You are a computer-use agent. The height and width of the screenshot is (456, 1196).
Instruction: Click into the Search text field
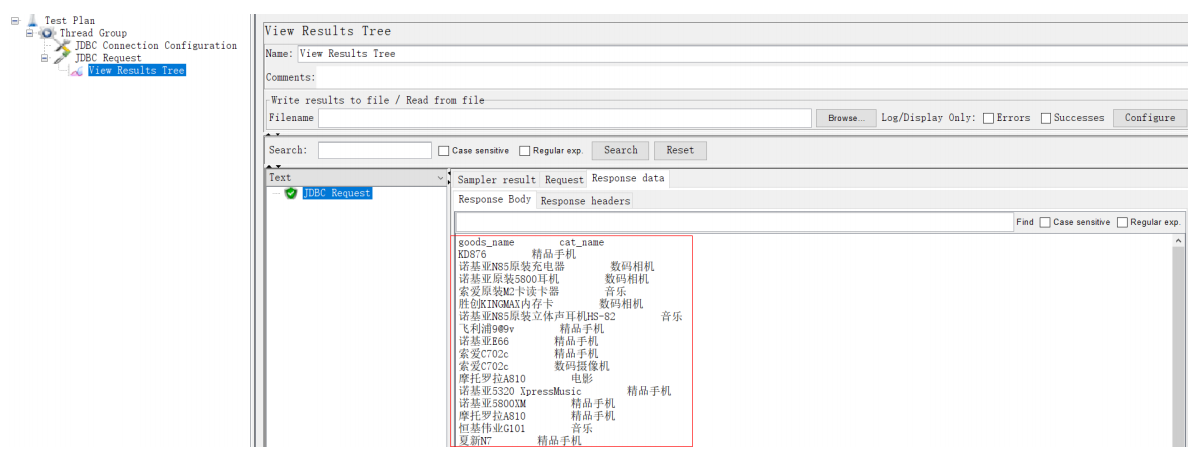click(x=375, y=150)
